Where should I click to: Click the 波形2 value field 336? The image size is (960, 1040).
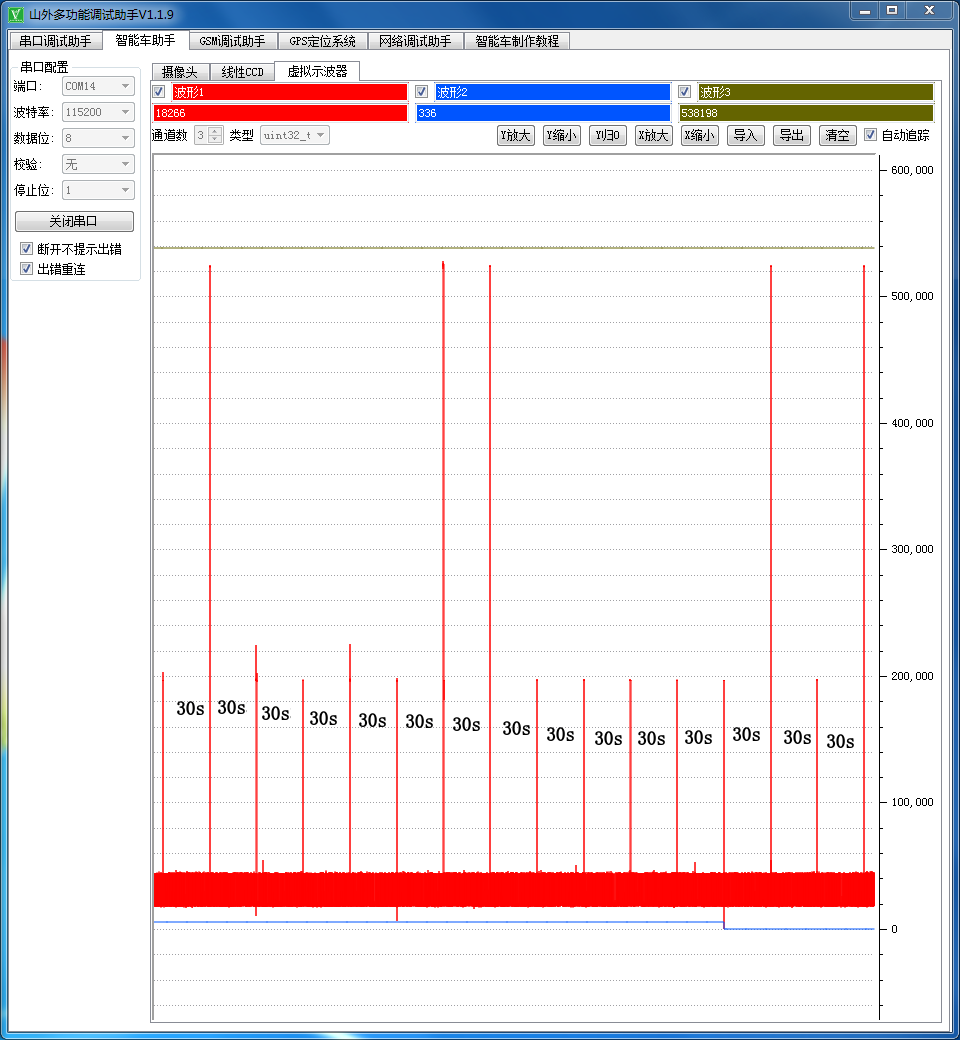point(543,113)
